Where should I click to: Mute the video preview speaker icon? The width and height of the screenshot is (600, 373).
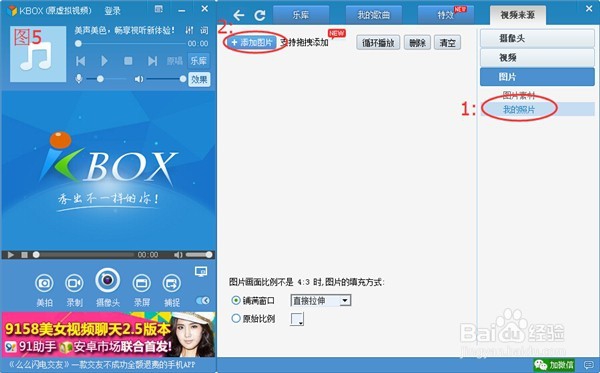point(178,255)
